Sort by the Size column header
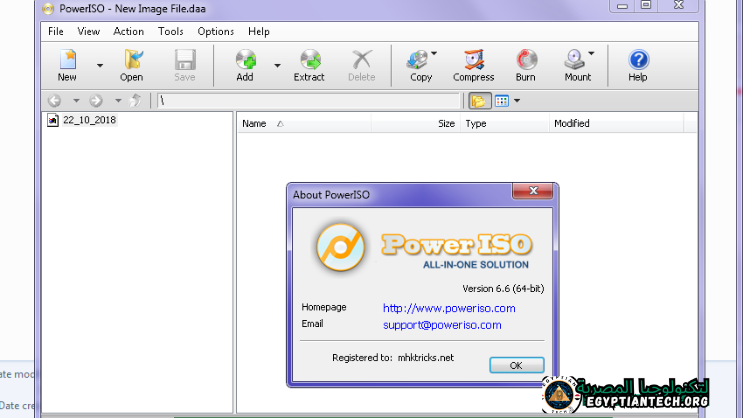Image resolution: width=743 pixels, height=418 pixels. pos(416,124)
